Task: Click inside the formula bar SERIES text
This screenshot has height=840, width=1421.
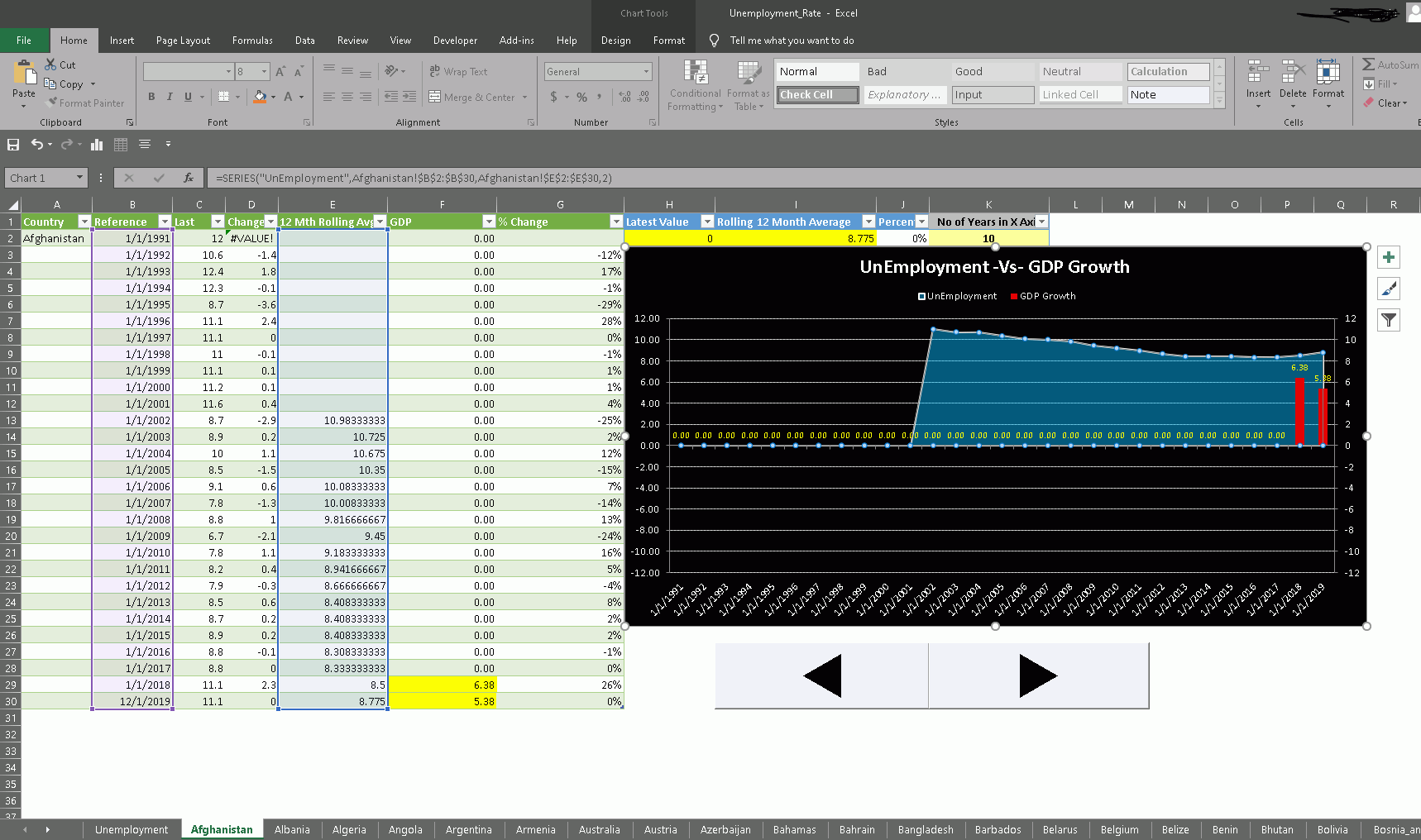Action: pos(414,178)
